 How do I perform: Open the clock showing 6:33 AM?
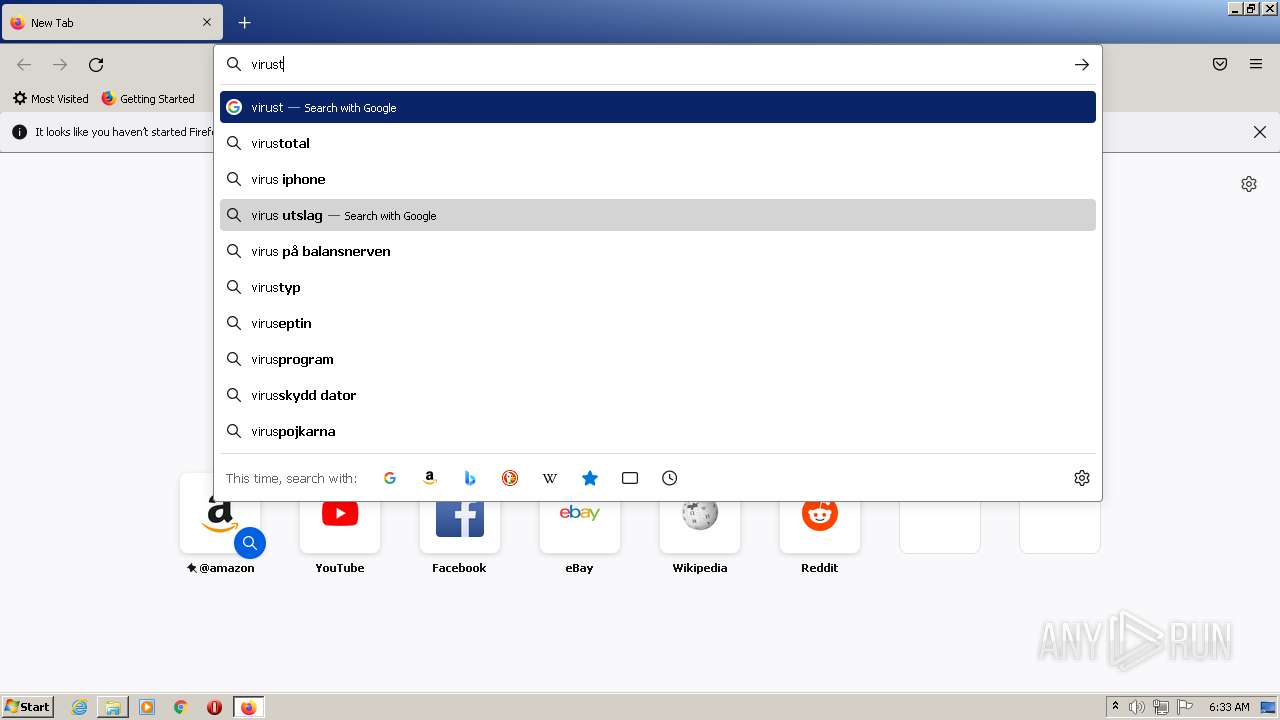pos(1229,707)
